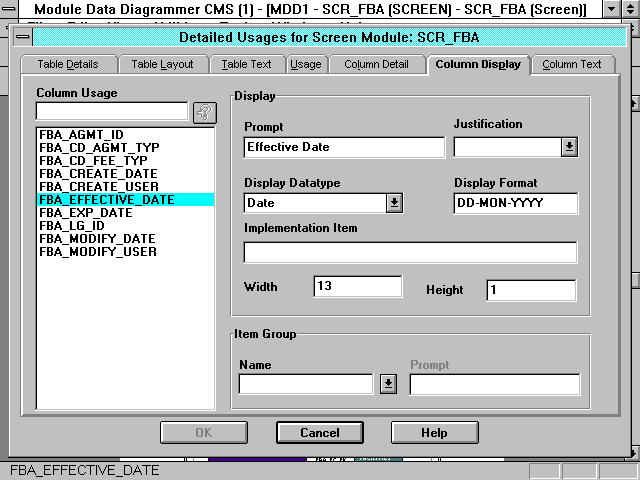
Task: Go to the Usage tab
Action: [x=305, y=64]
